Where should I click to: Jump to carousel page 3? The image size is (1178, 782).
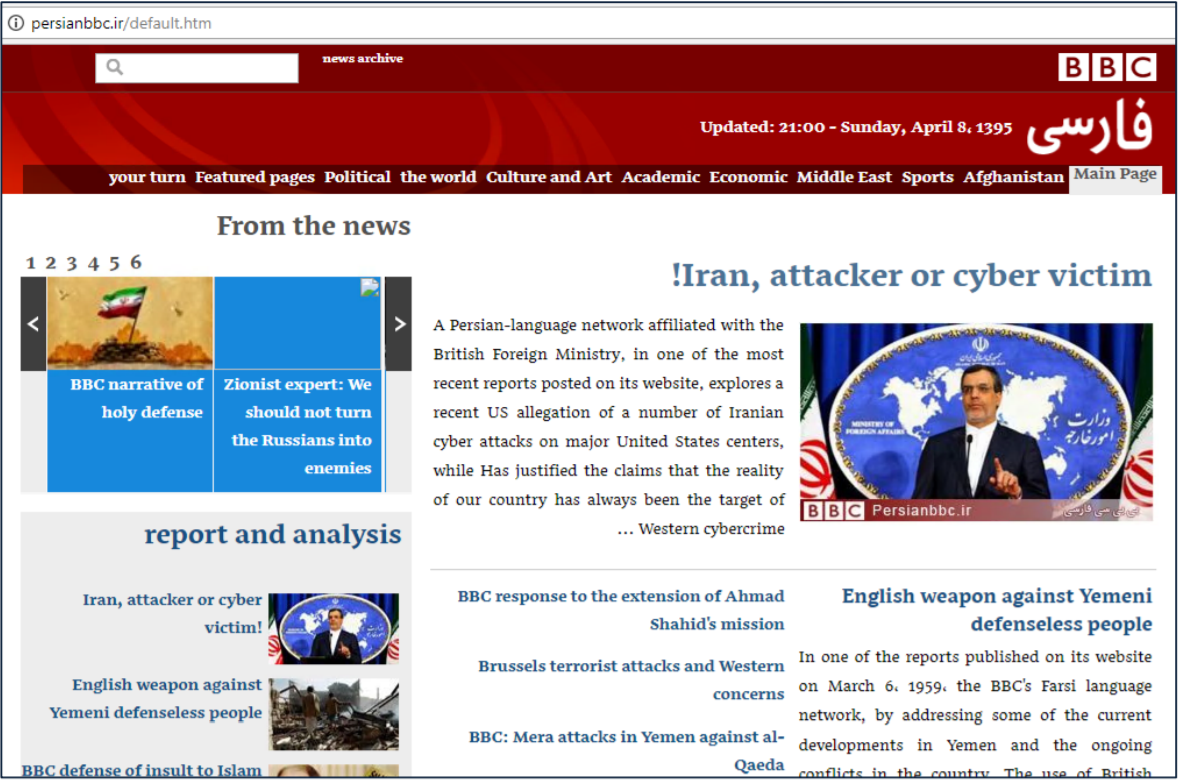click(x=71, y=263)
